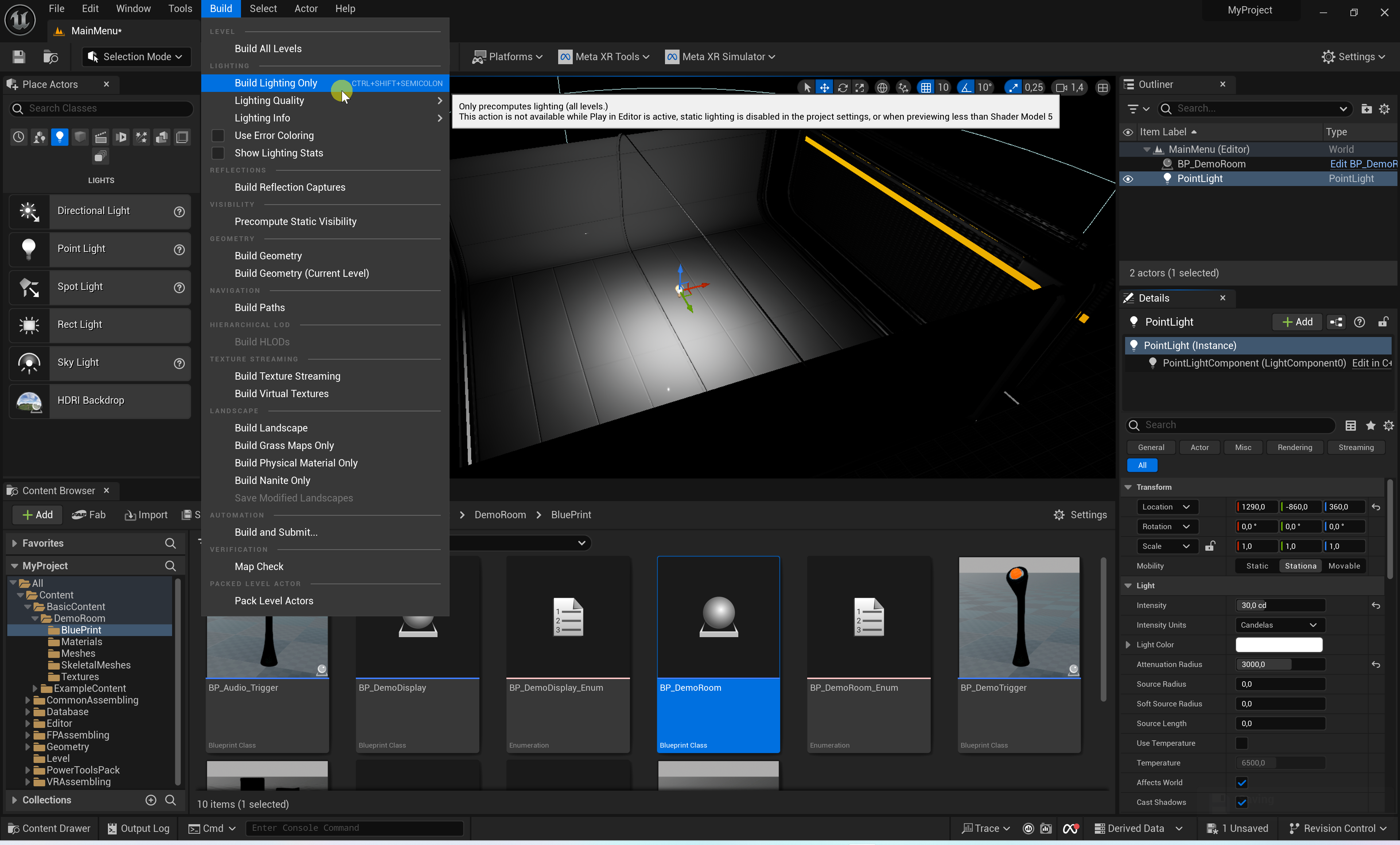Select the BP_DemoTrigger blueprint thumbnail
The height and width of the screenshot is (845, 1400).
[1019, 617]
